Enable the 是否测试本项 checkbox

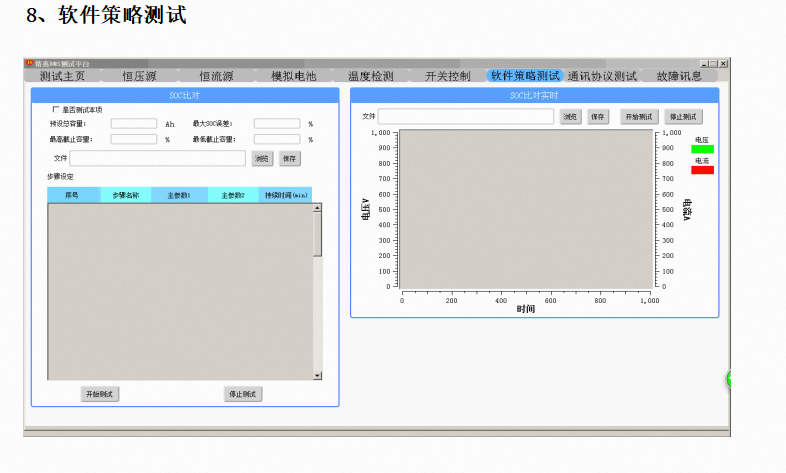55,110
